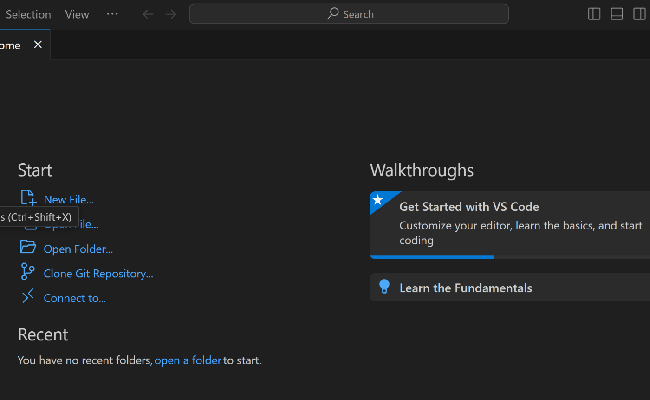This screenshot has width=650, height=400.
Task: Select the Connect to... link
Action: (75, 298)
